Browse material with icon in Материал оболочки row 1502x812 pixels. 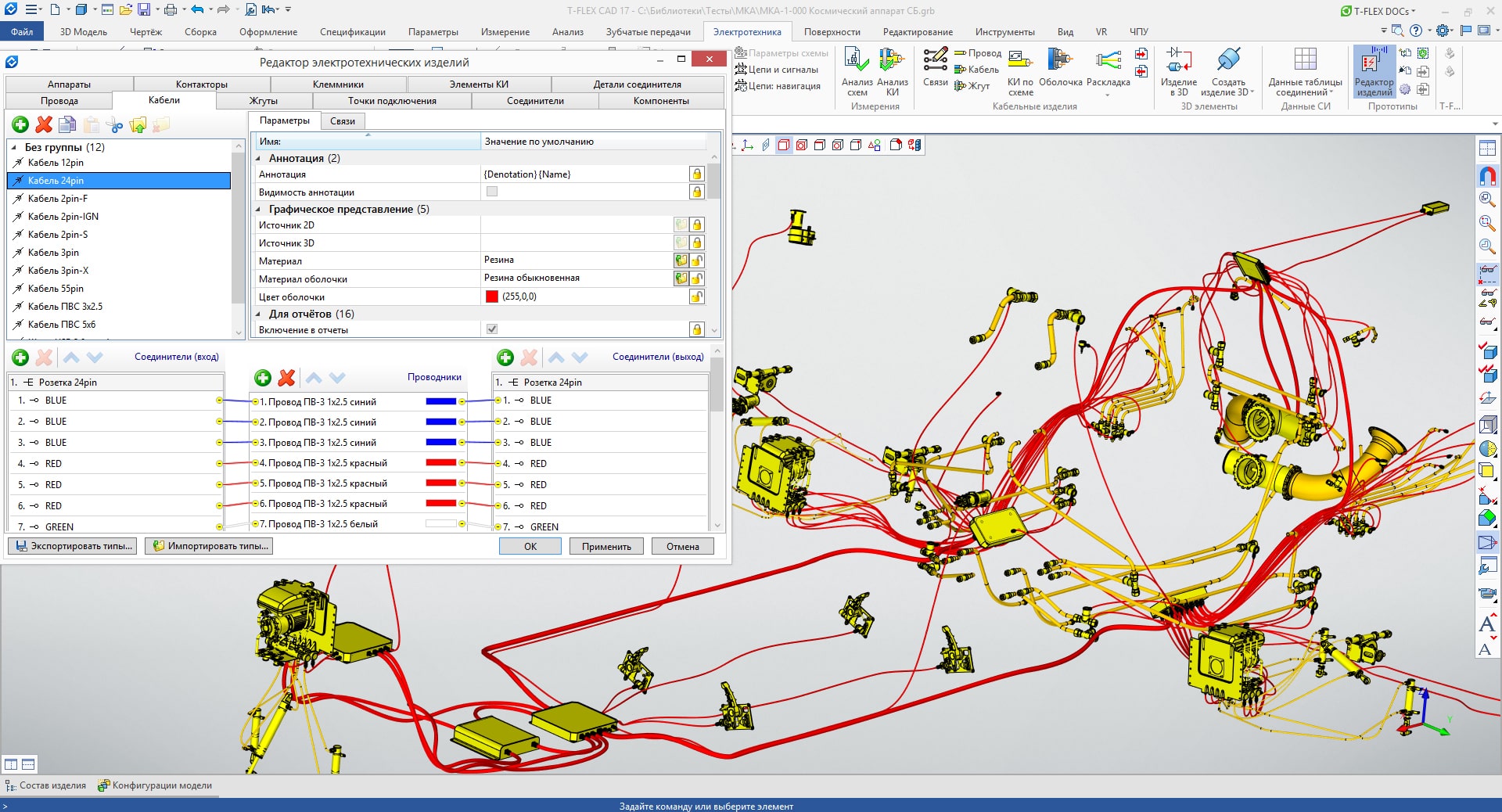pos(681,278)
